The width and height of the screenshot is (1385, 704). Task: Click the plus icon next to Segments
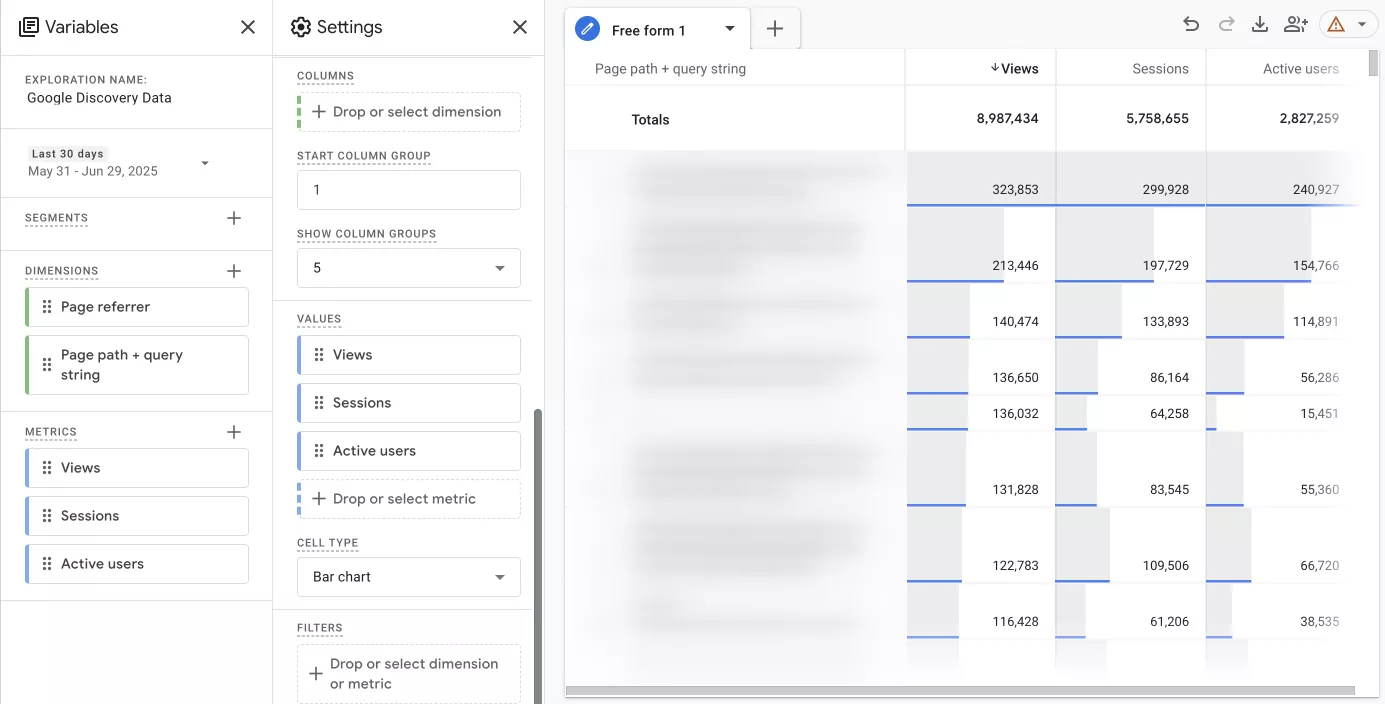[234, 218]
